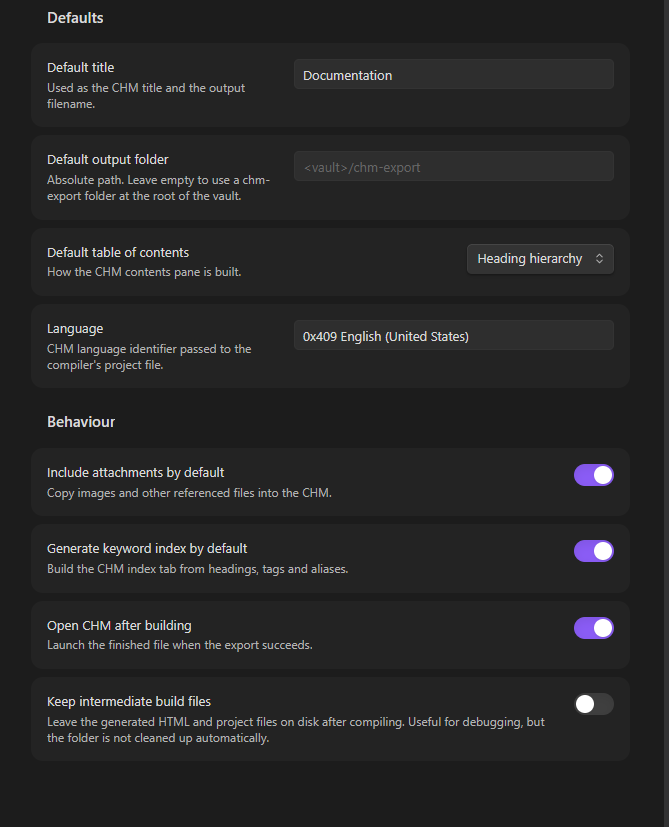Open the Heading hierarchy dropdown
This screenshot has height=827, width=669.
[540, 259]
